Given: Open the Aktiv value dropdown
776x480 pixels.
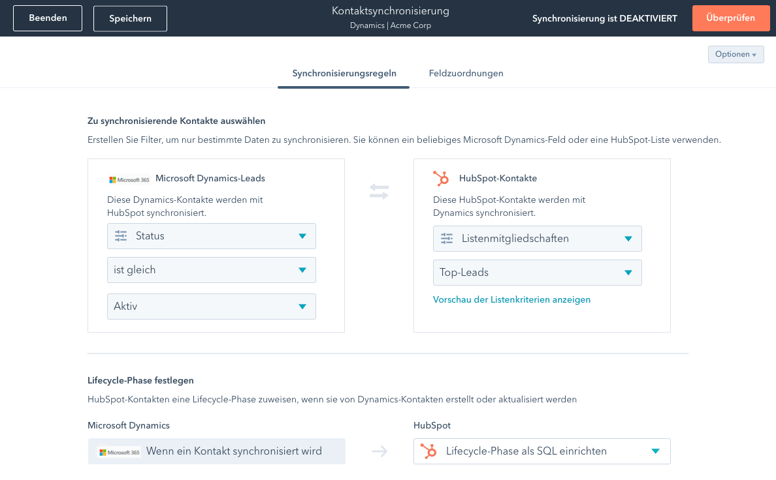Looking at the screenshot, I should pos(211,306).
